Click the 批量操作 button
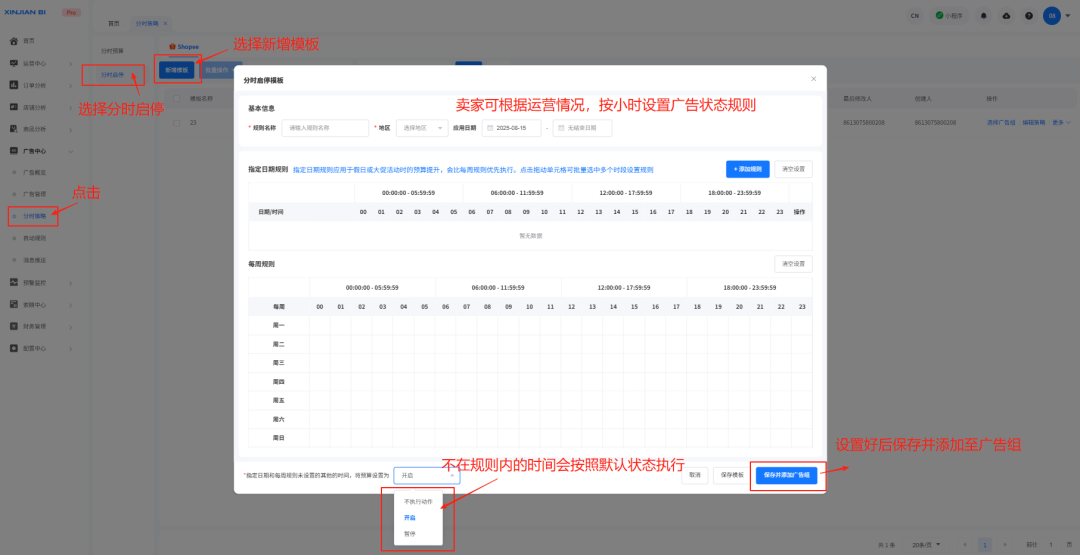1080x555 pixels. tap(216, 70)
